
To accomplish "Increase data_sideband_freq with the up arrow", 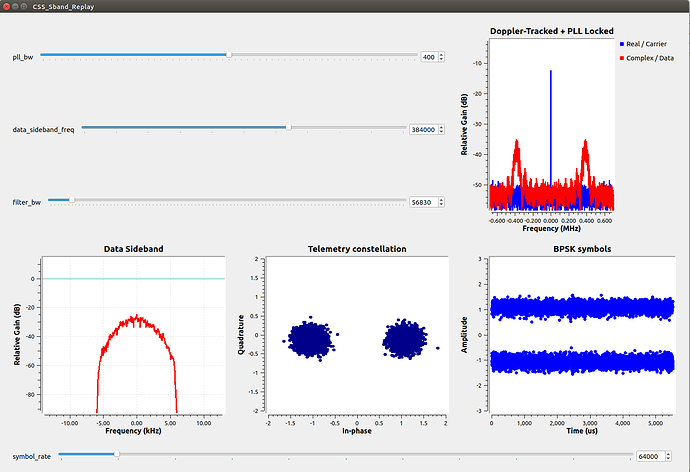I will (x=442, y=127).
